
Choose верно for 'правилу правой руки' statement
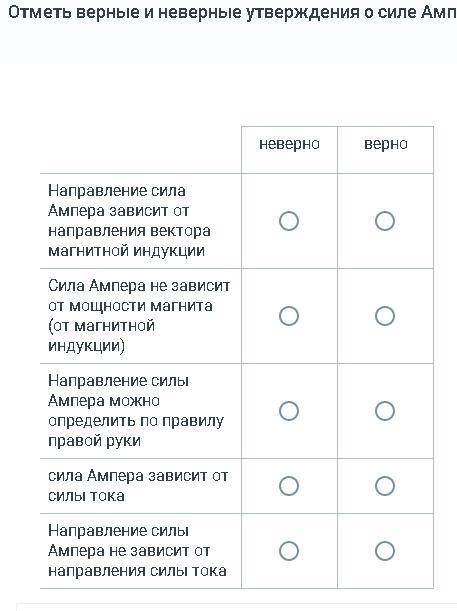tap(385, 411)
